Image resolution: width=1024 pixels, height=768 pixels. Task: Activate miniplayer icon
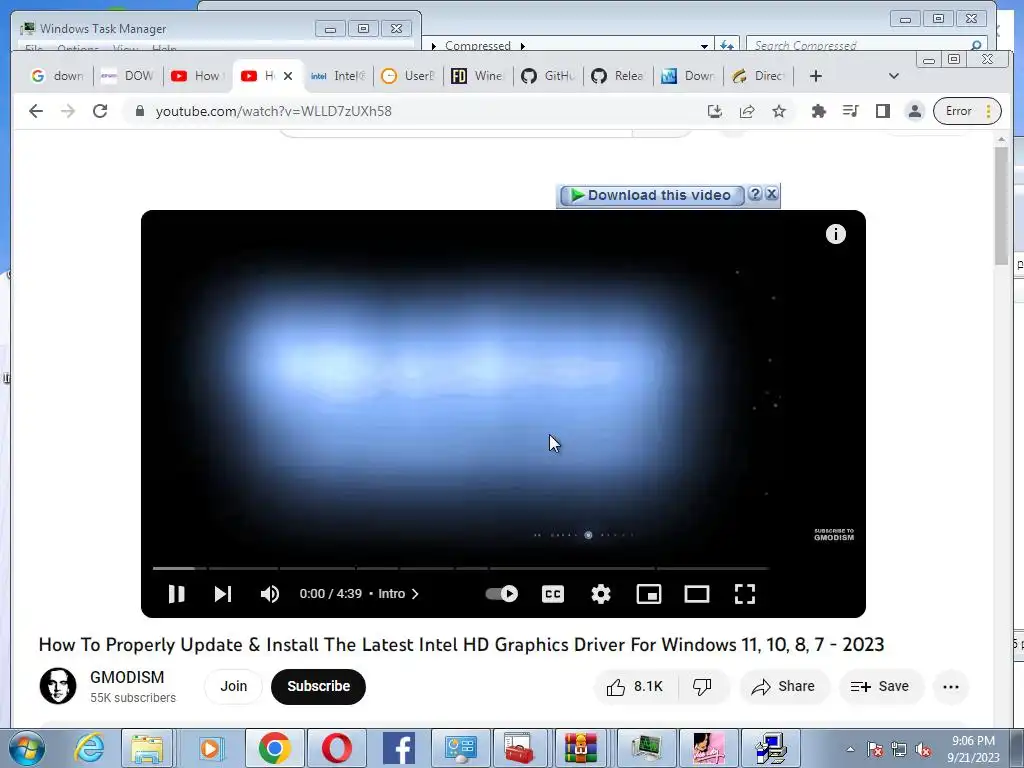[x=648, y=594]
